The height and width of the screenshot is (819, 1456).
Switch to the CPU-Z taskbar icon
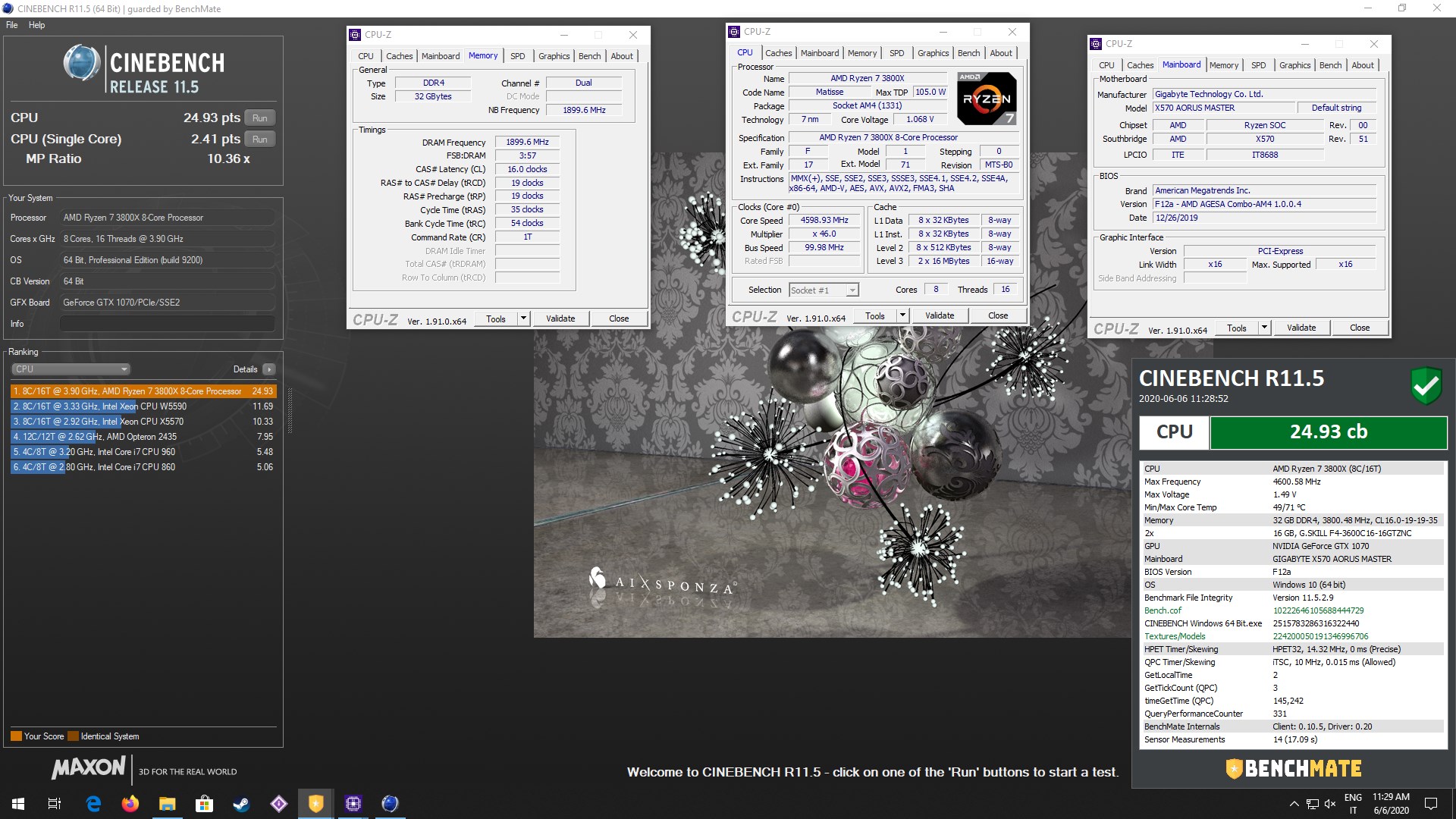(353, 804)
